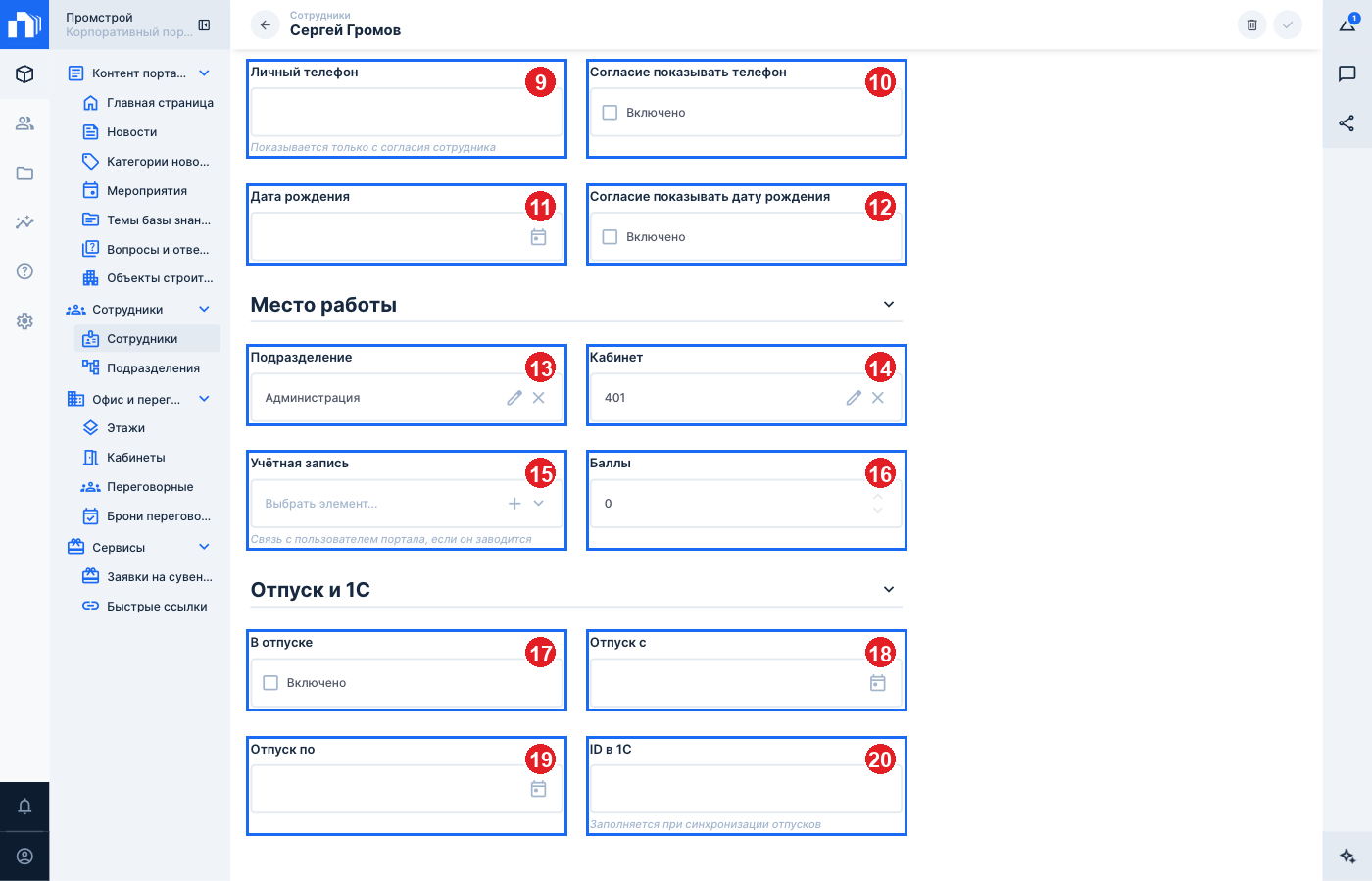Open Категории новостей in sidebar
This screenshot has width=1372, height=881.
pyautogui.click(x=149, y=162)
